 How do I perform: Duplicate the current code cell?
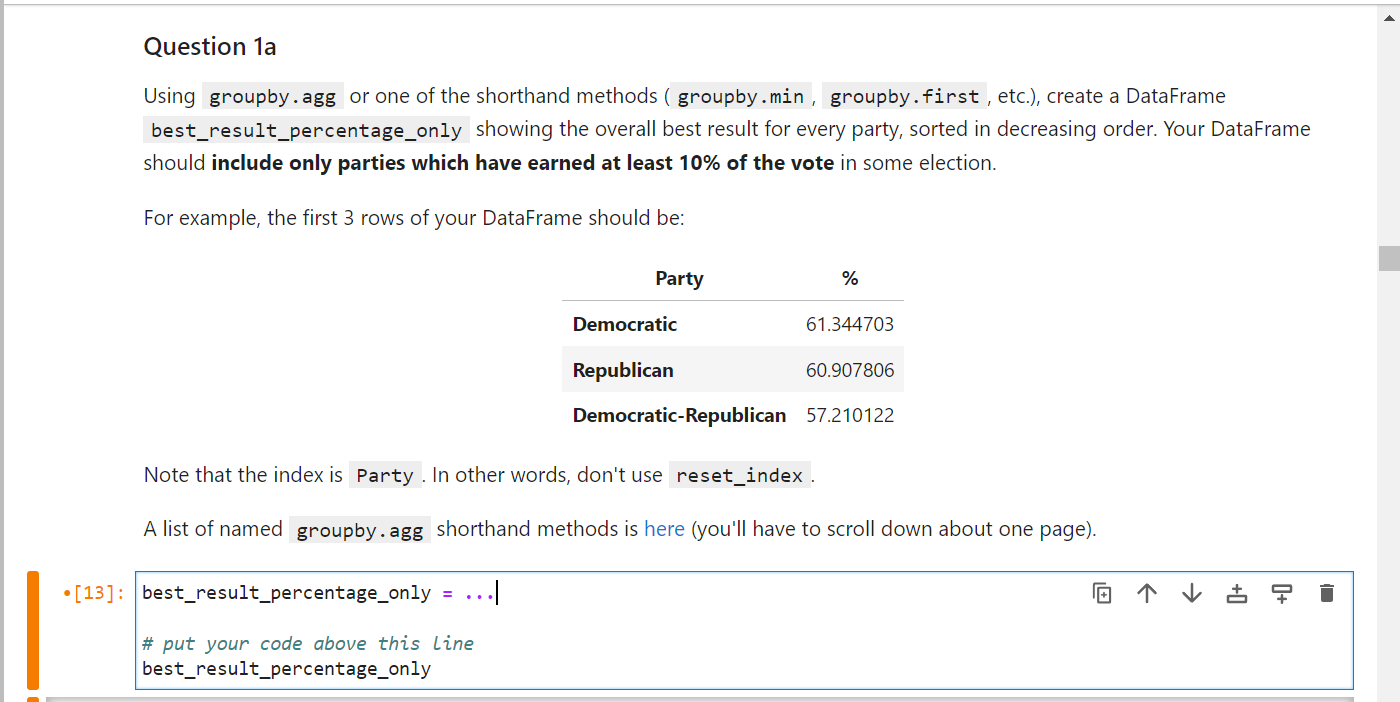[x=1101, y=592]
